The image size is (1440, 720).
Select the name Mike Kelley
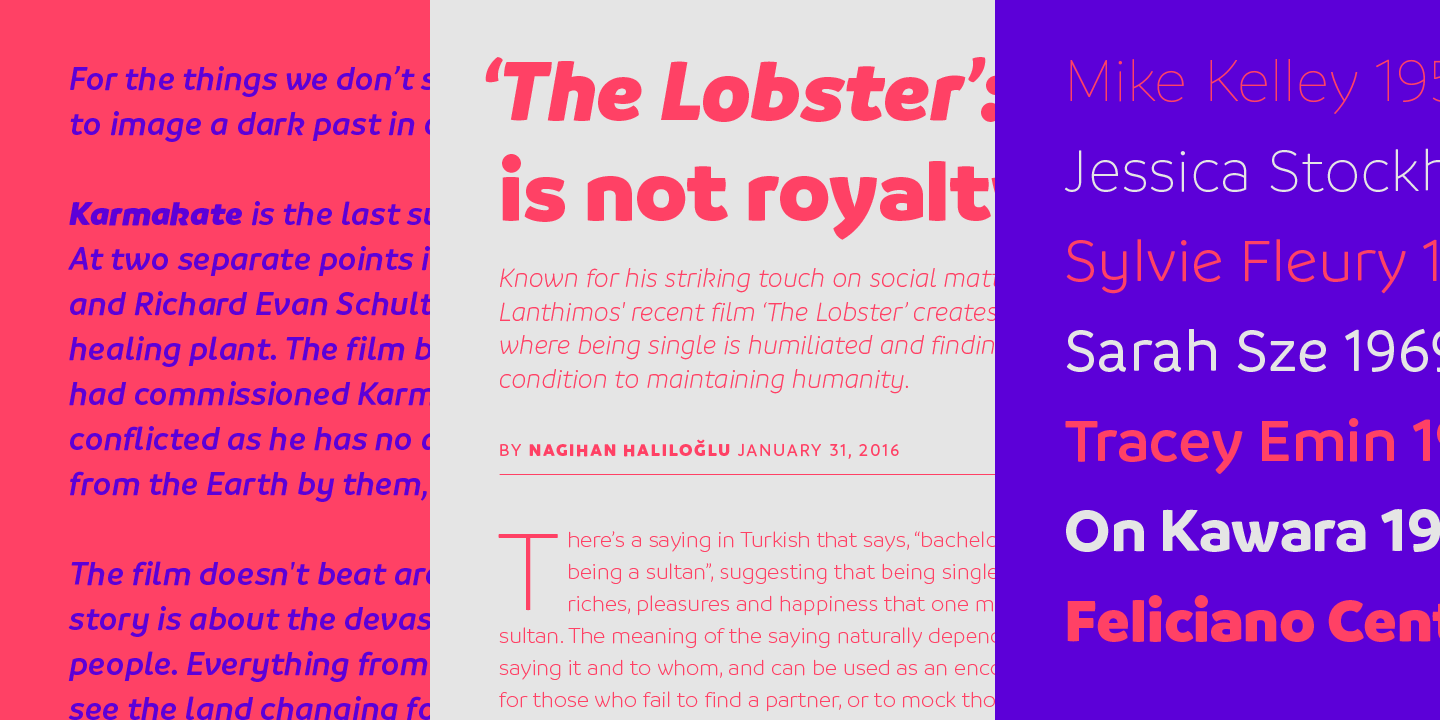click(1212, 82)
